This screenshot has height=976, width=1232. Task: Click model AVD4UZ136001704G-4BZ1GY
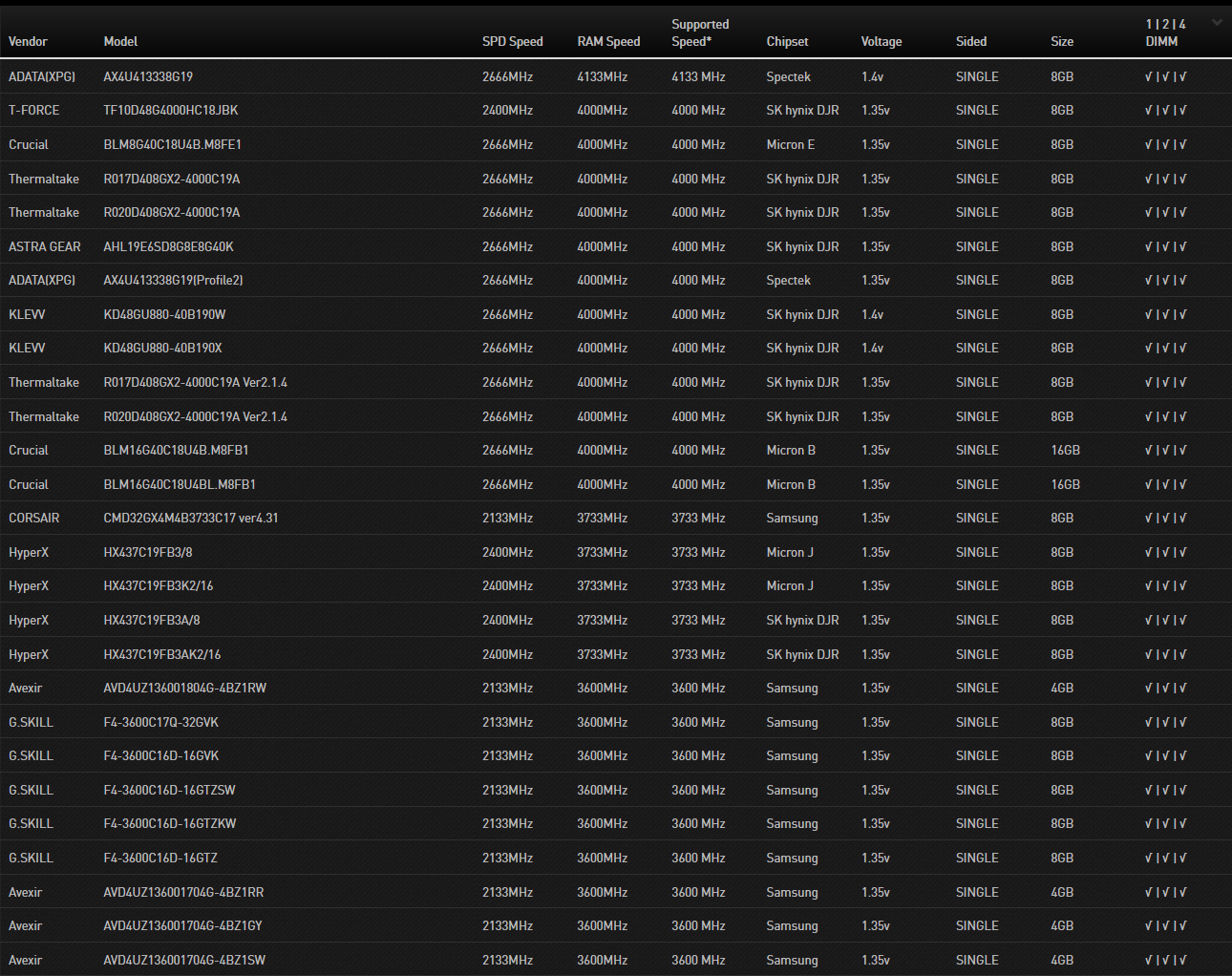(x=183, y=925)
